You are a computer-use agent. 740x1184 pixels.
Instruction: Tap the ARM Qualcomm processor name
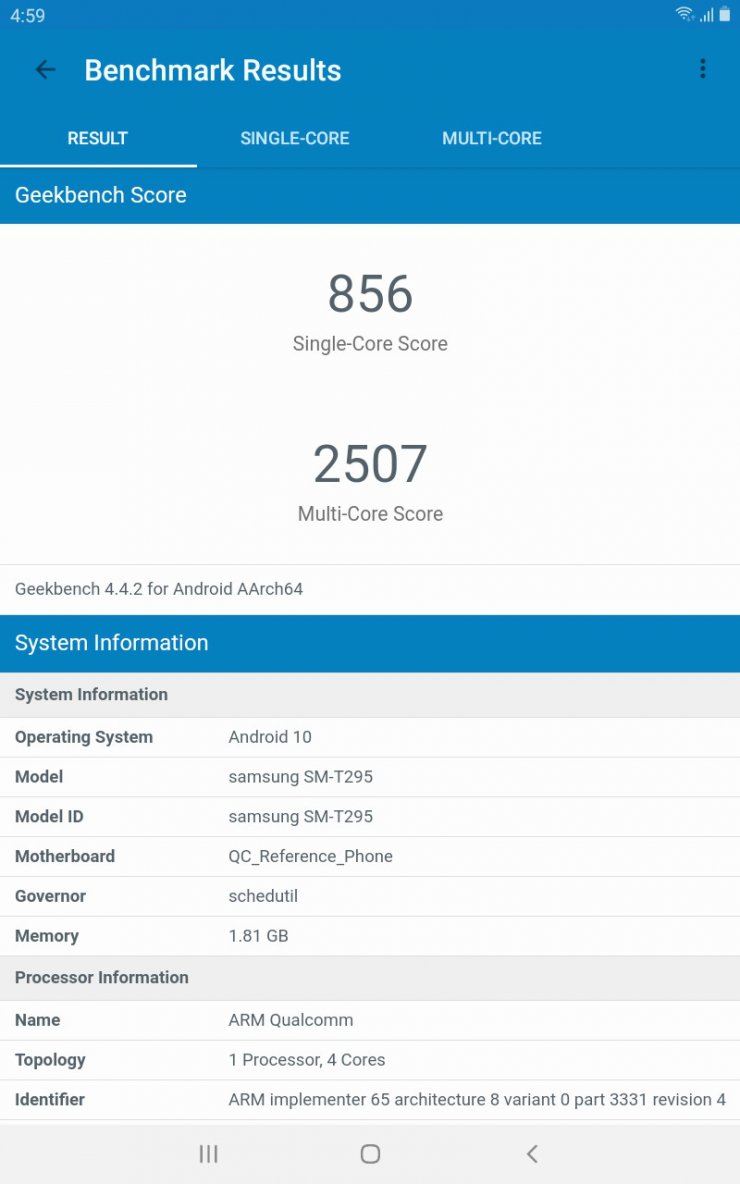[291, 1020]
